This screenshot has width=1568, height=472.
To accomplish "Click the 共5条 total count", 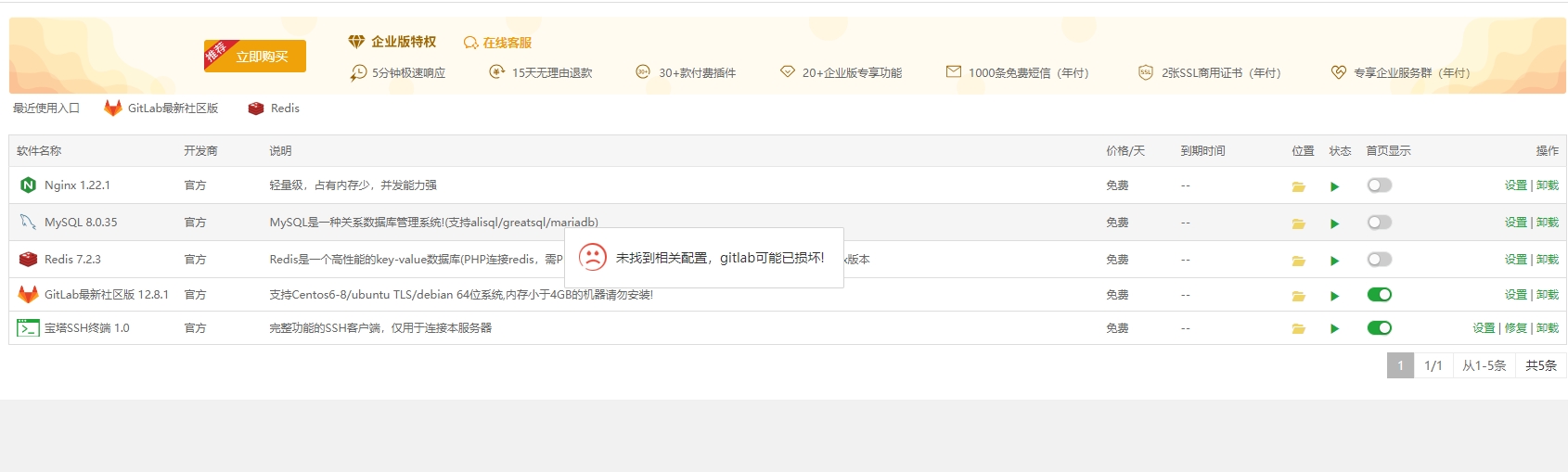I will point(1541,365).
